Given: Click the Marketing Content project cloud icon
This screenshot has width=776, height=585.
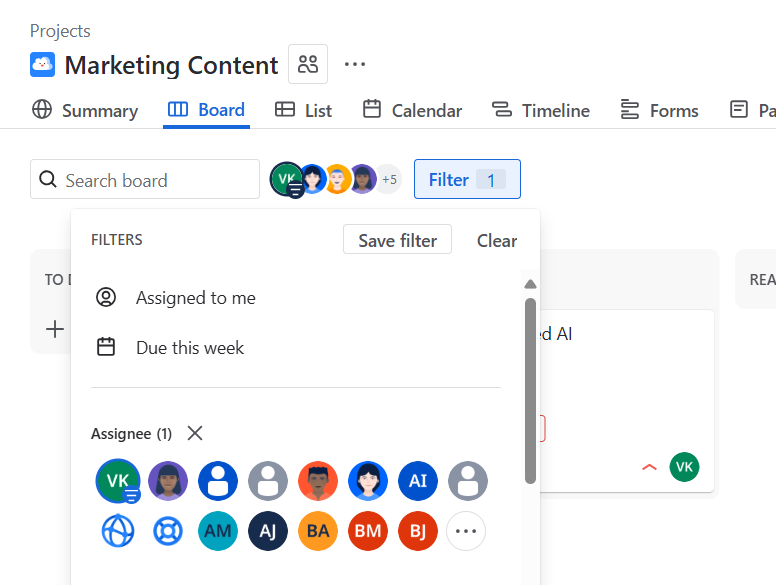Looking at the screenshot, I should (x=42, y=65).
